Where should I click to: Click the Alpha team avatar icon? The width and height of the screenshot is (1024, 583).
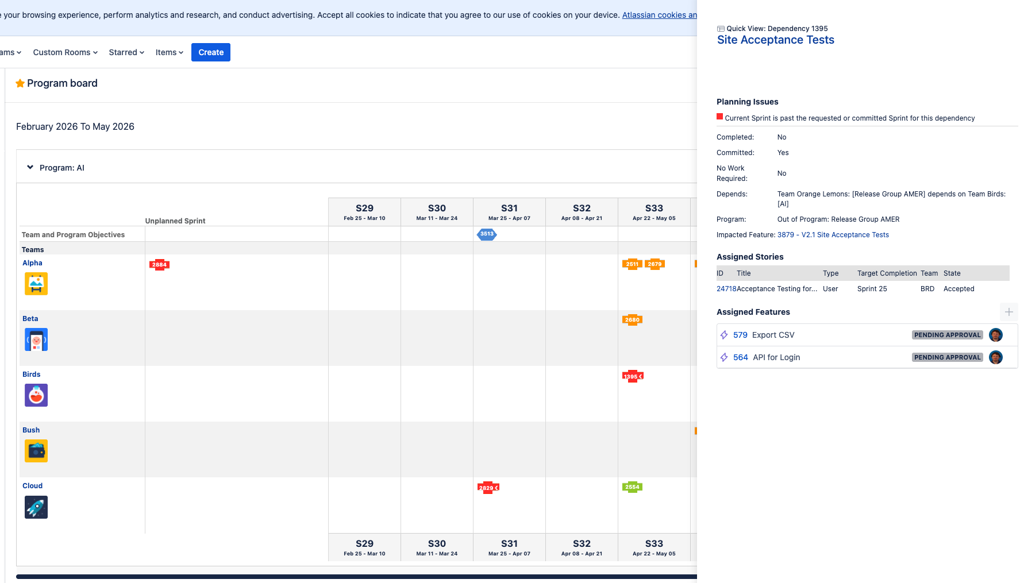(x=36, y=284)
